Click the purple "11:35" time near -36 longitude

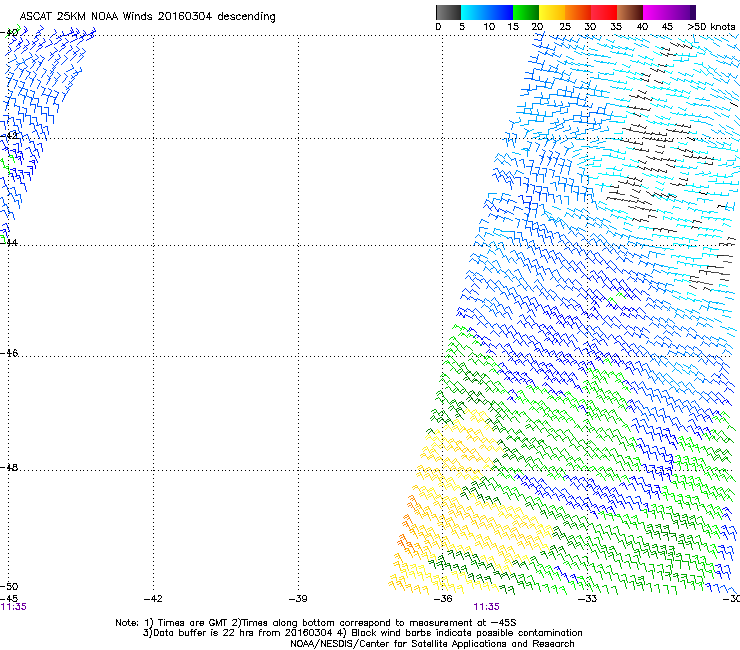point(486,607)
